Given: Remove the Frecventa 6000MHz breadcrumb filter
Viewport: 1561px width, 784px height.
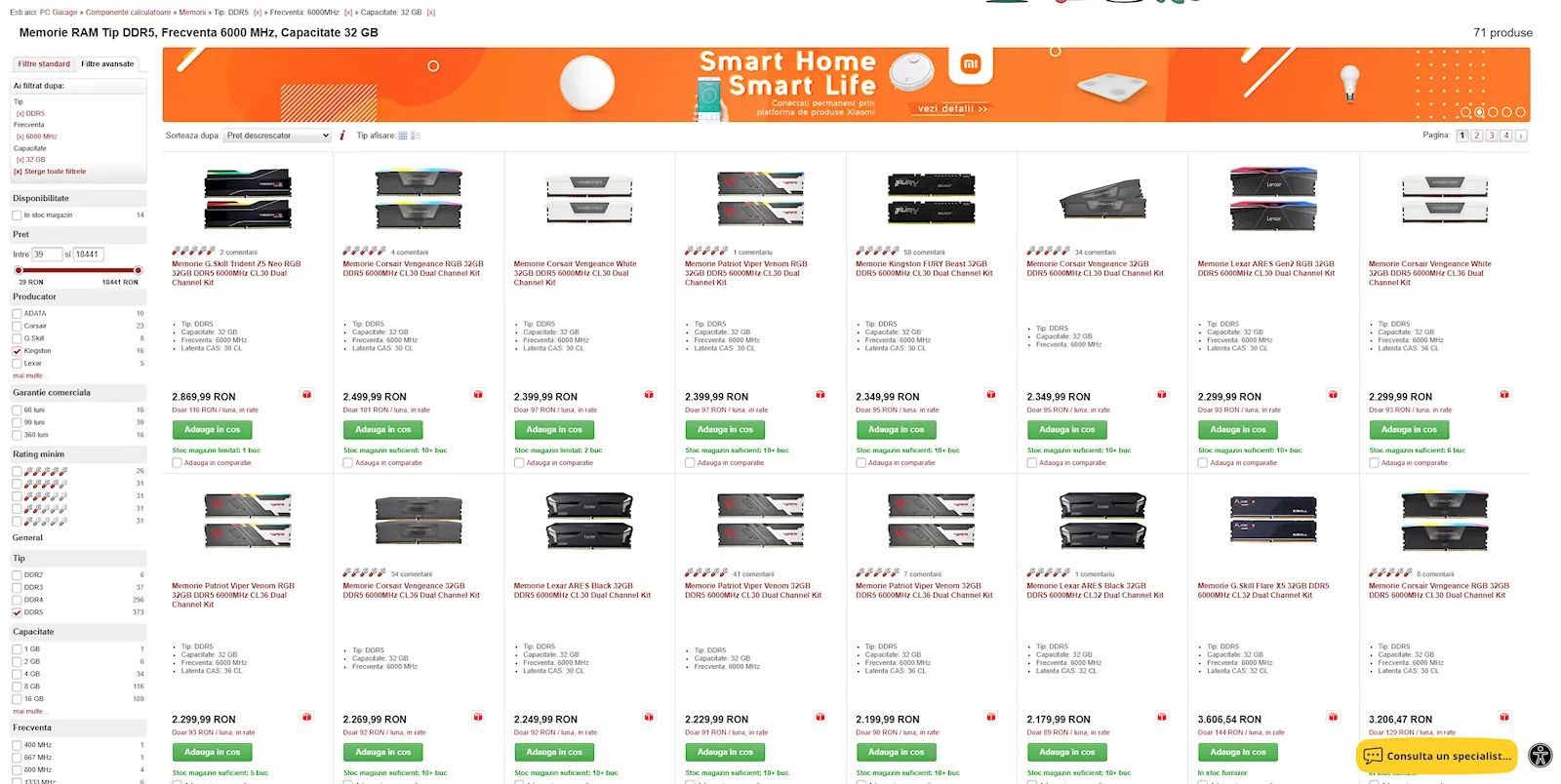Looking at the screenshot, I should point(347,13).
